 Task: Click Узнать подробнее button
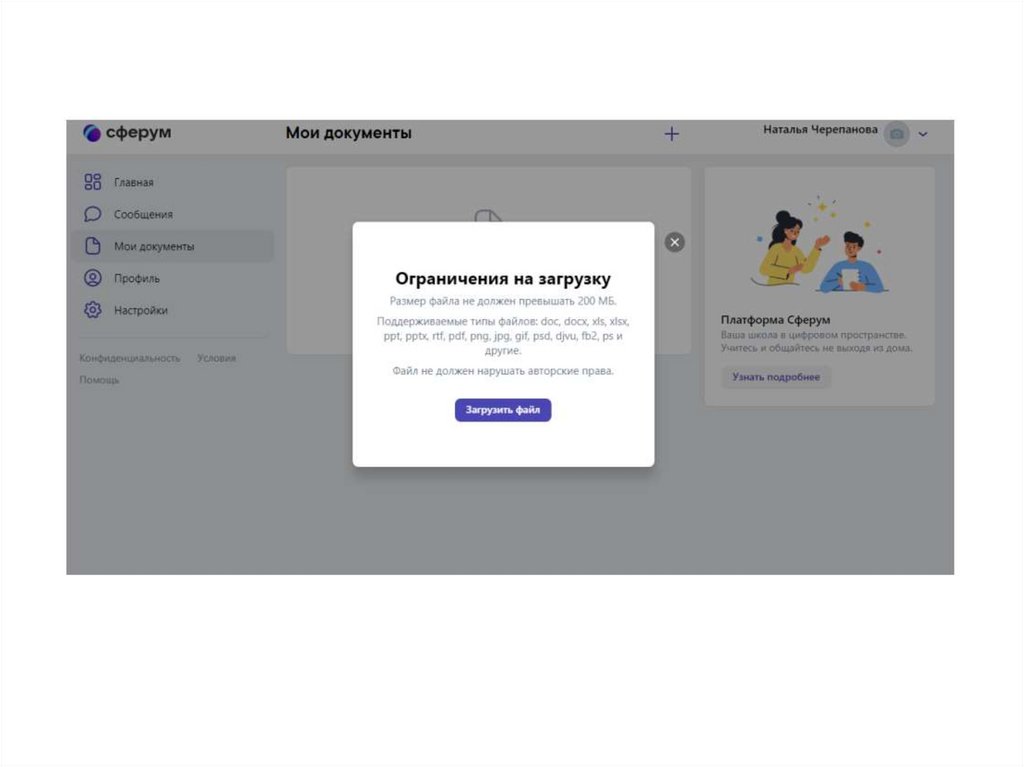click(x=776, y=377)
